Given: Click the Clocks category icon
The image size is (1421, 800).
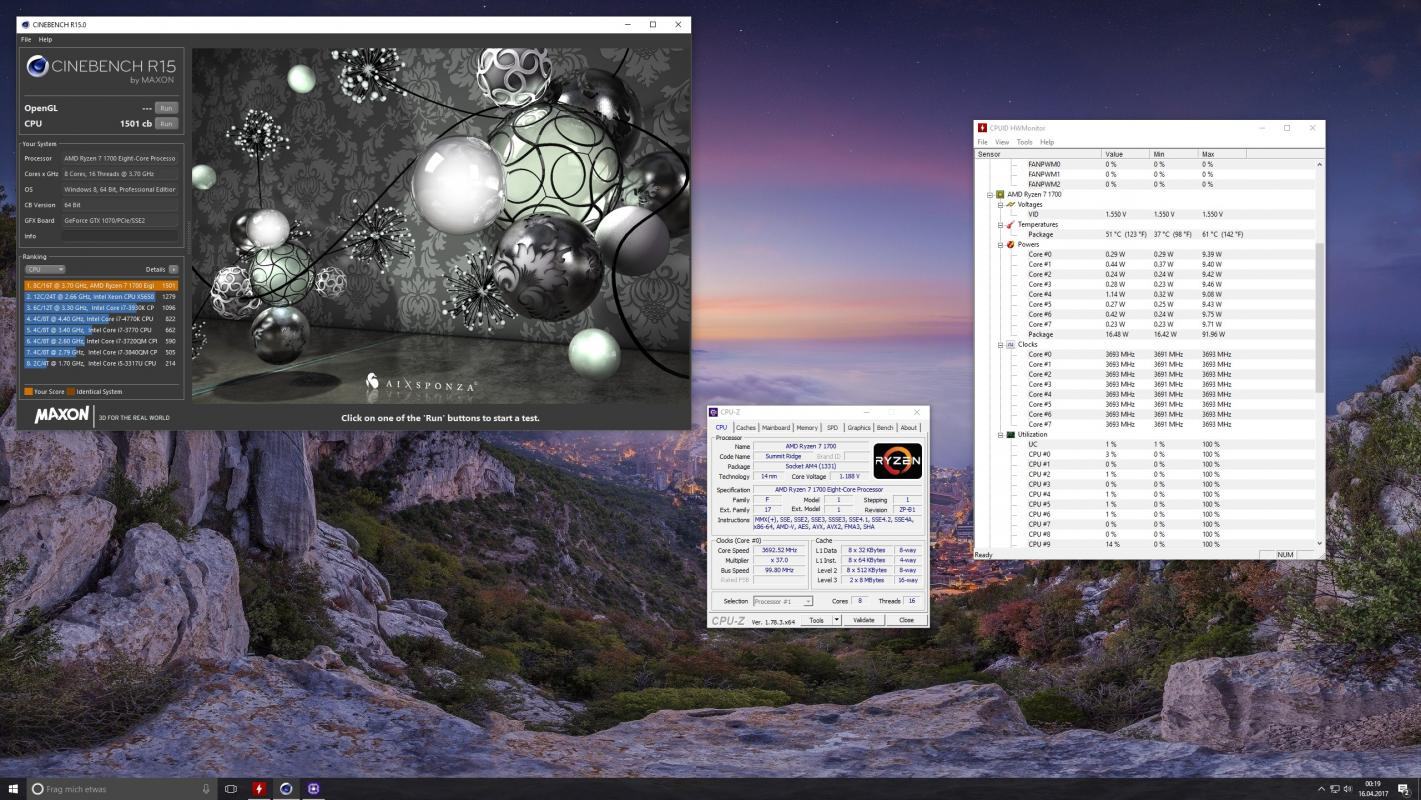Looking at the screenshot, I should (x=1010, y=344).
